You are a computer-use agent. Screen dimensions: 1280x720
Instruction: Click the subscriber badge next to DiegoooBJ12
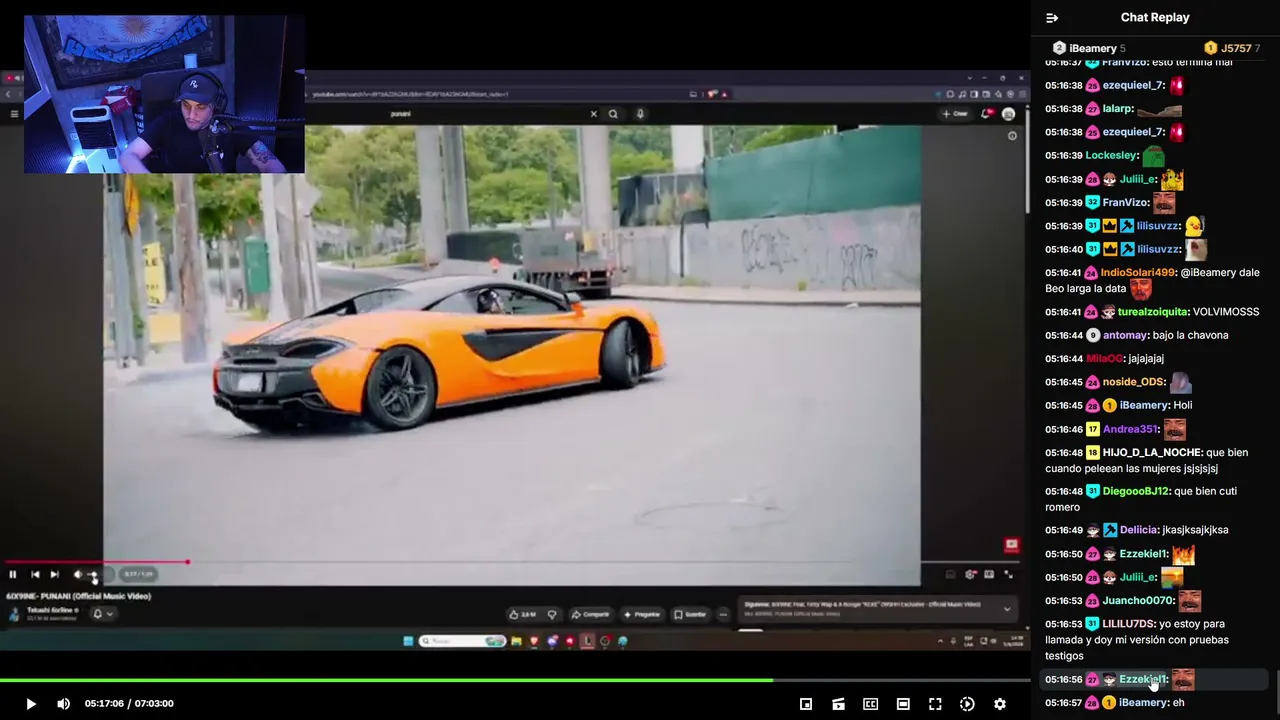point(1093,491)
